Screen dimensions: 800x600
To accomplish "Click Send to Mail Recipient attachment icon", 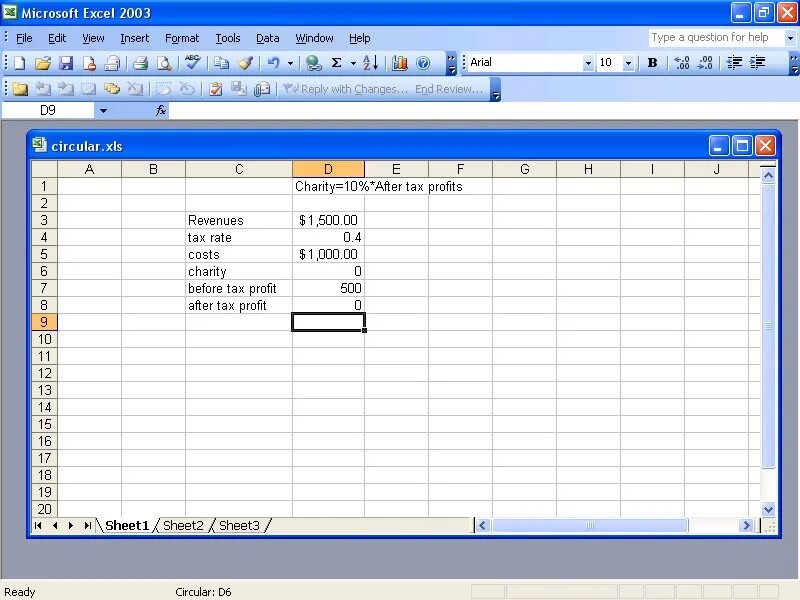I will (262, 89).
